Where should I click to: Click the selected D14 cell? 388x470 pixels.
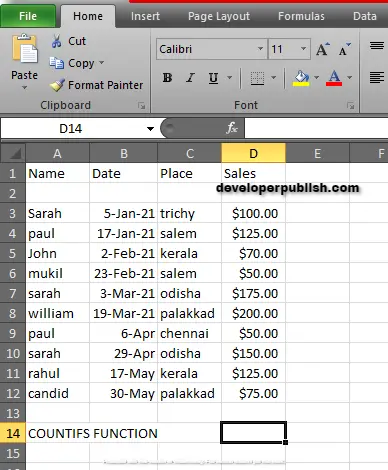253,433
